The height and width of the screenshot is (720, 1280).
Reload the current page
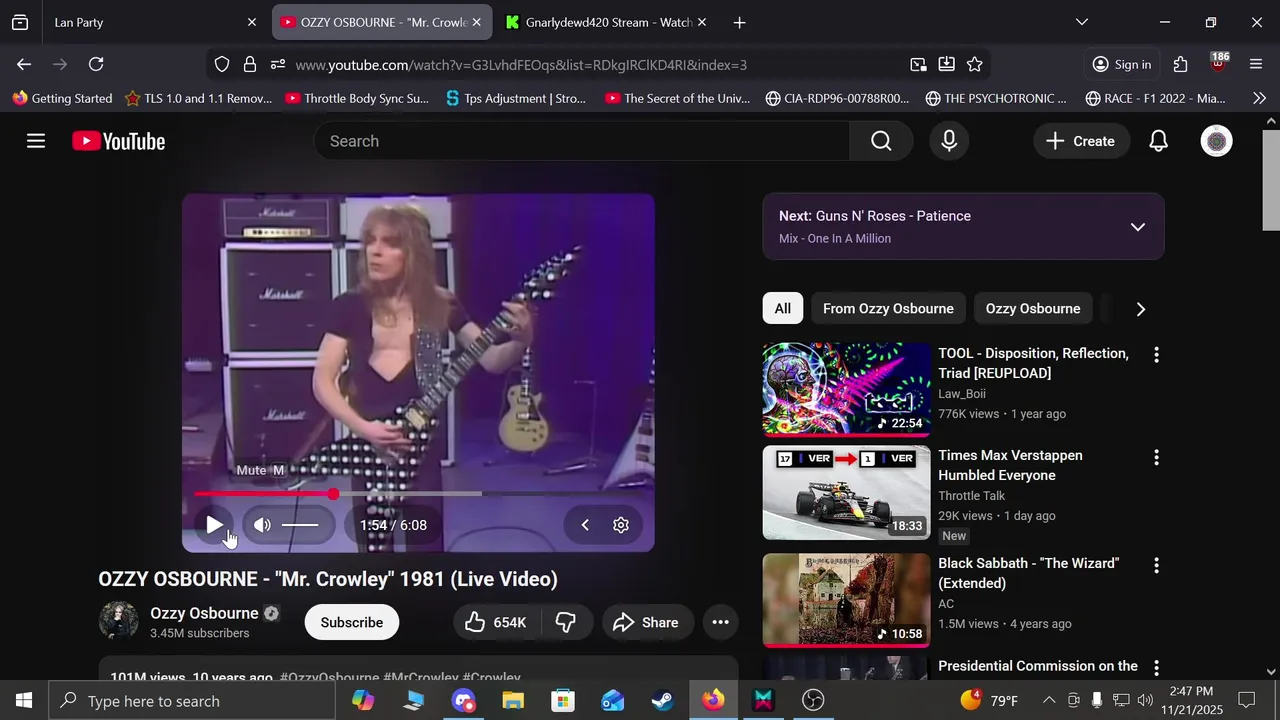[96, 64]
